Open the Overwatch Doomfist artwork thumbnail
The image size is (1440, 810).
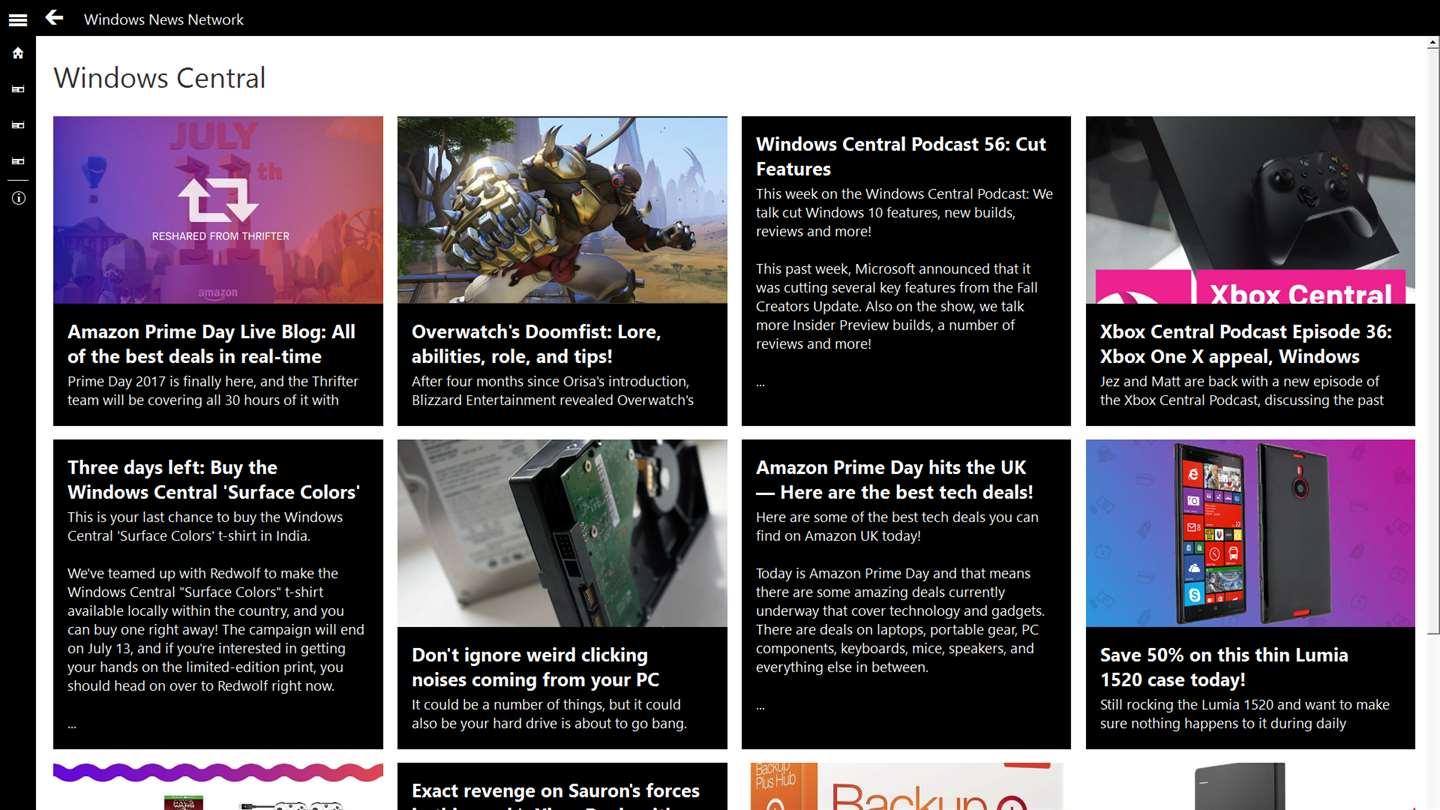click(x=562, y=210)
